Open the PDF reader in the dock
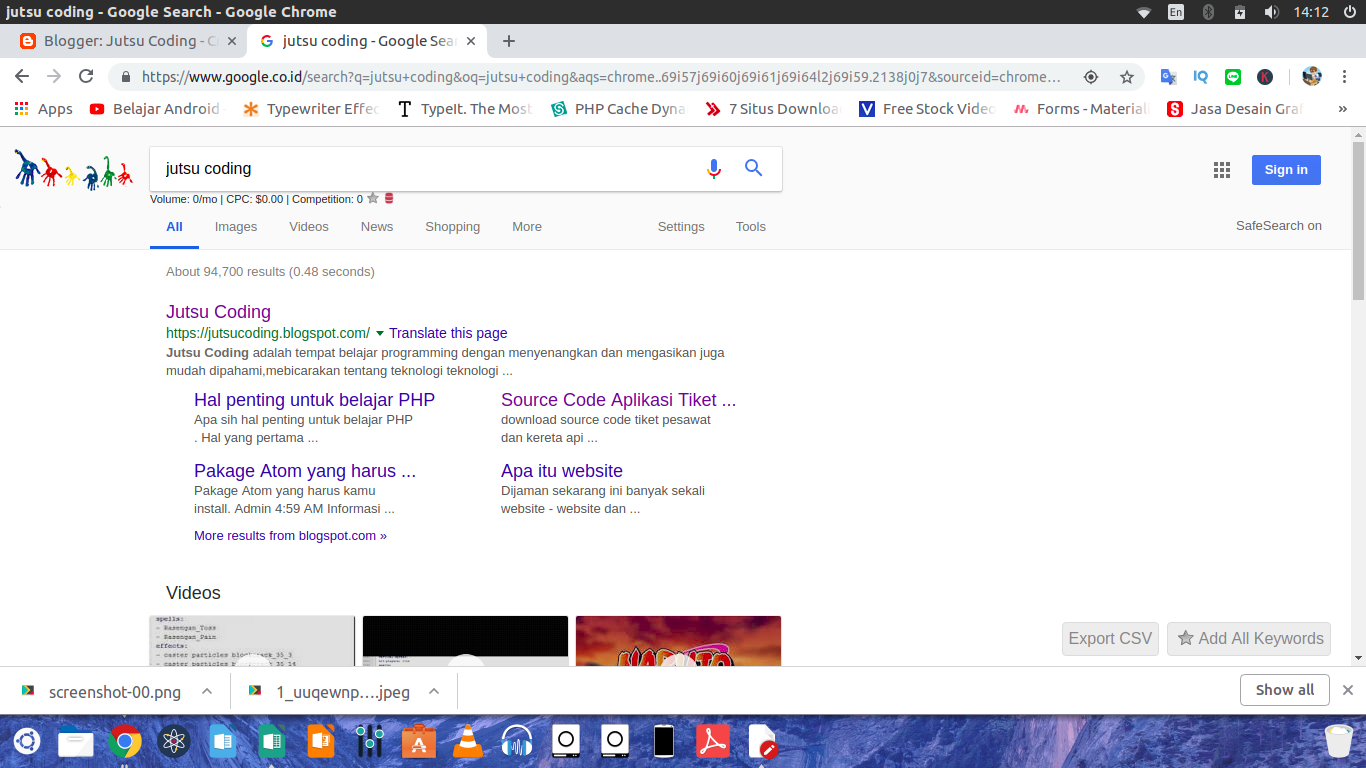1366x768 pixels. [712, 741]
